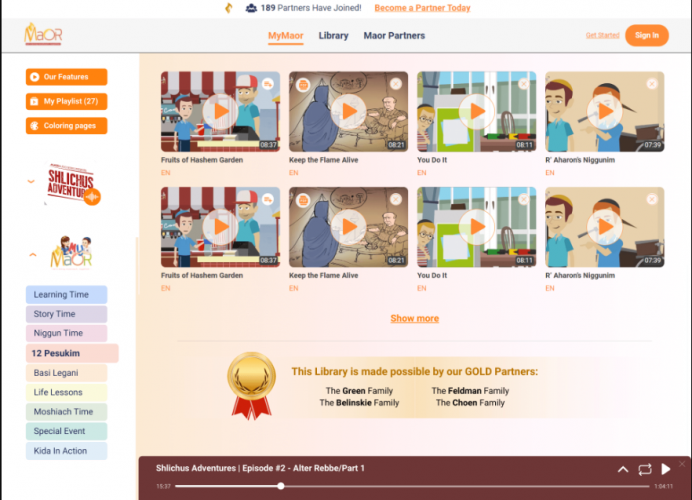The image size is (692, 500).
Task: Select the Moshiach Time category
Action: coord(67,412)
